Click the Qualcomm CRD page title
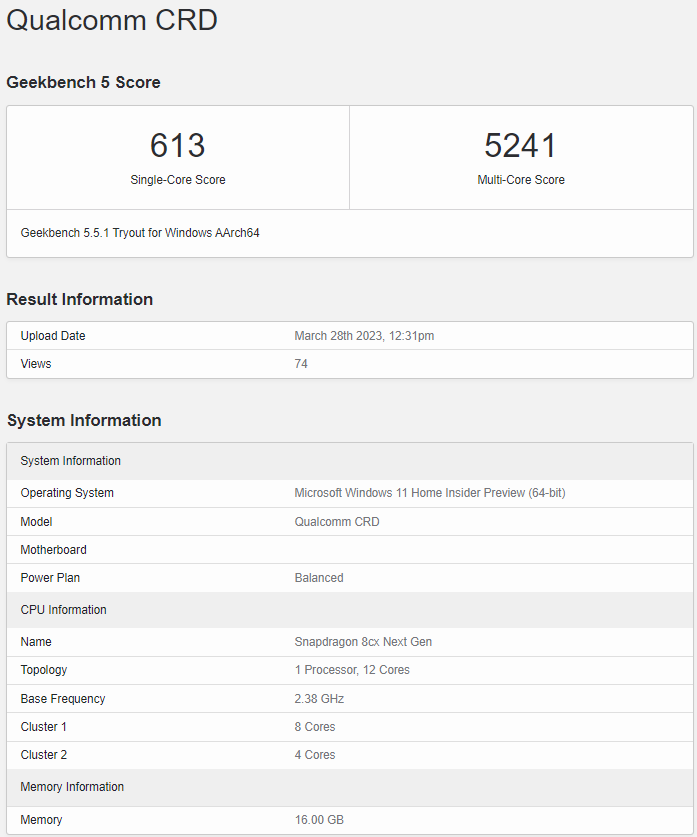 [112, 20]
